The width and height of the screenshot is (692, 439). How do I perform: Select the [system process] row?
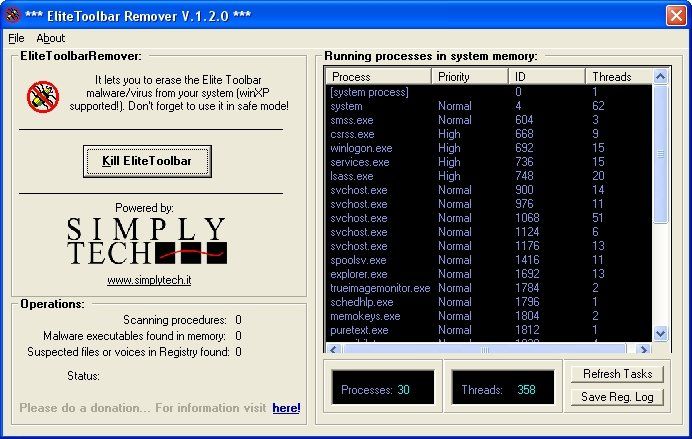tap(489, 92)
